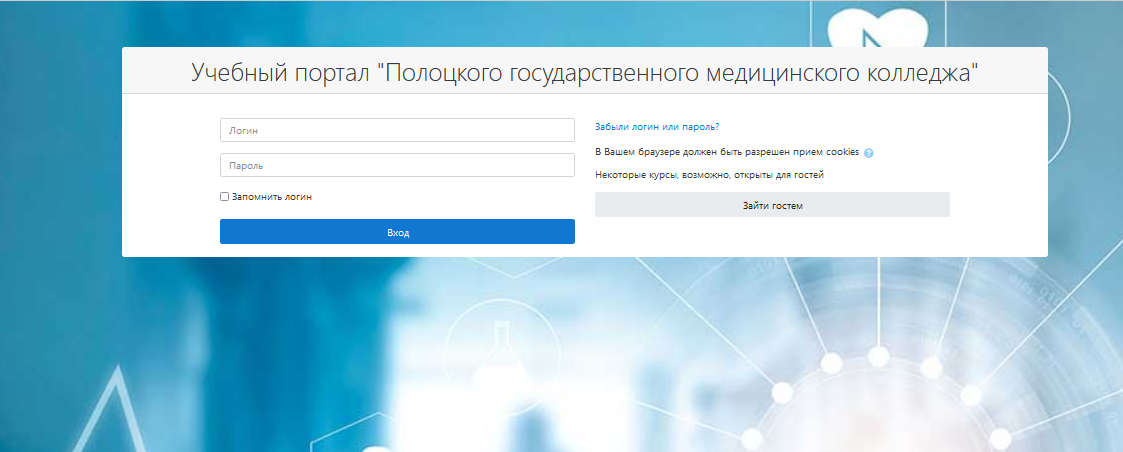Click the blue Вход button

pos(397,232)
